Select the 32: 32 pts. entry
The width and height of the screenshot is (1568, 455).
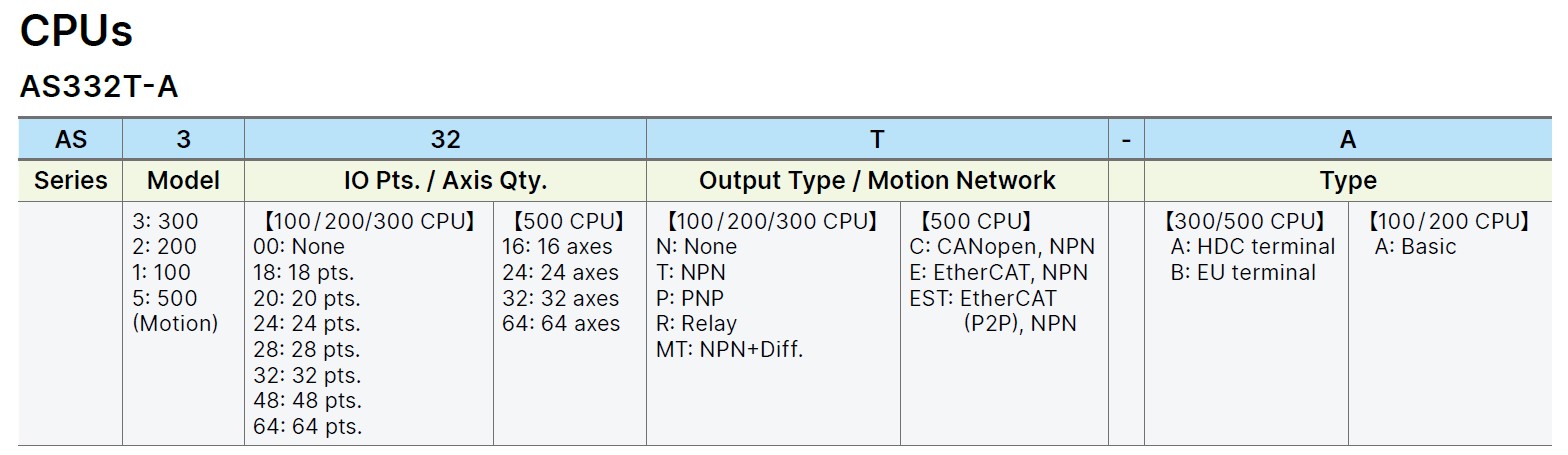308,376
